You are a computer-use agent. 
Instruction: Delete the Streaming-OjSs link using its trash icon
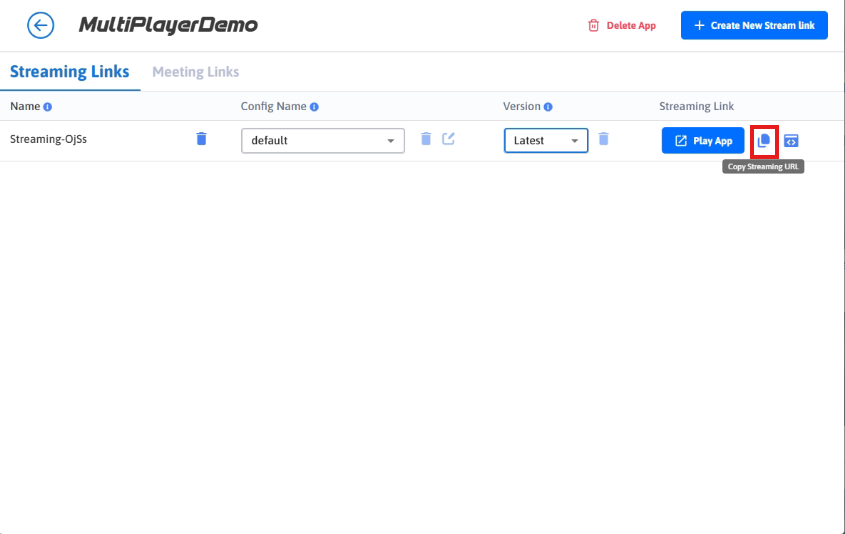201,139
